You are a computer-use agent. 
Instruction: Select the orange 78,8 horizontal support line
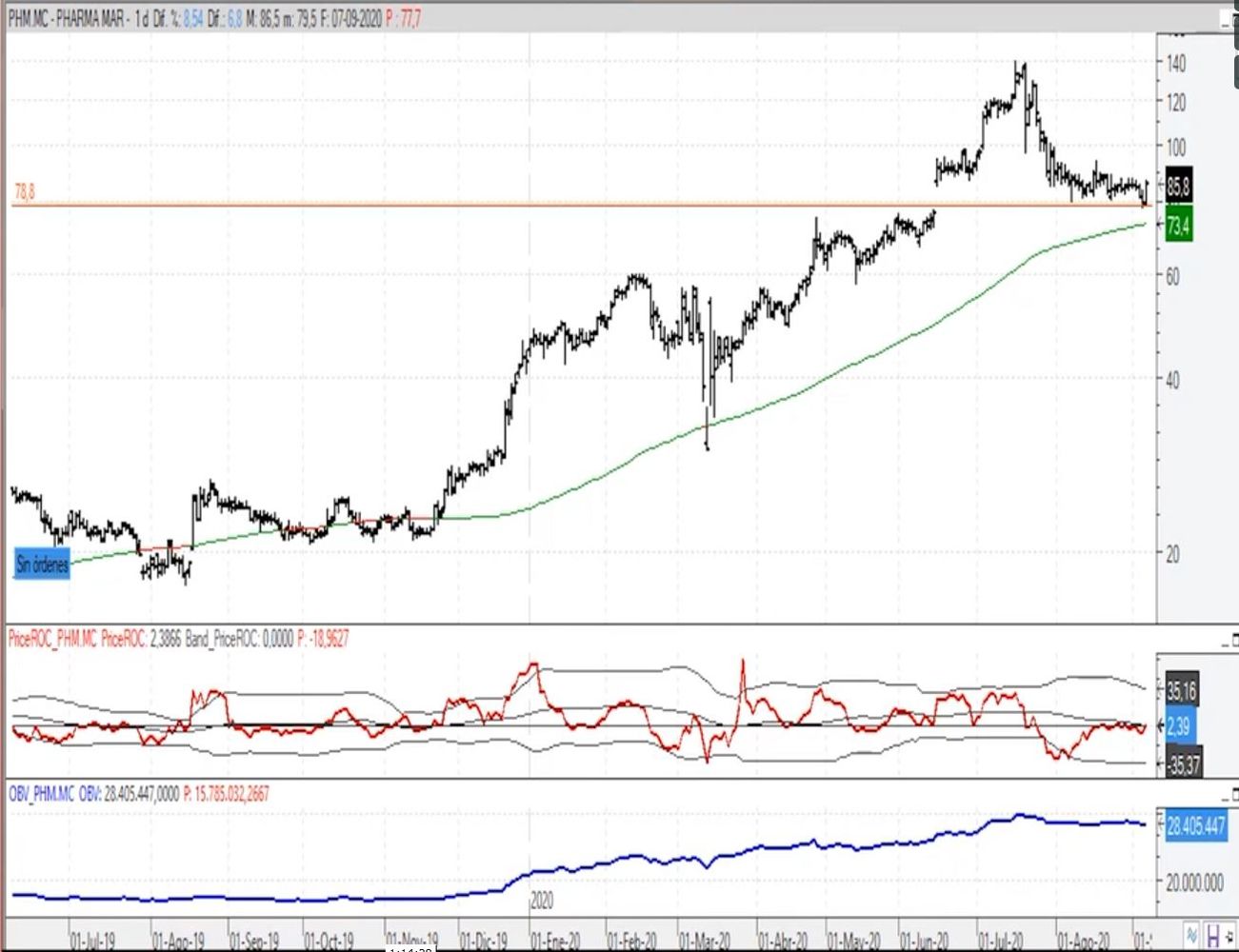(581, 205)
